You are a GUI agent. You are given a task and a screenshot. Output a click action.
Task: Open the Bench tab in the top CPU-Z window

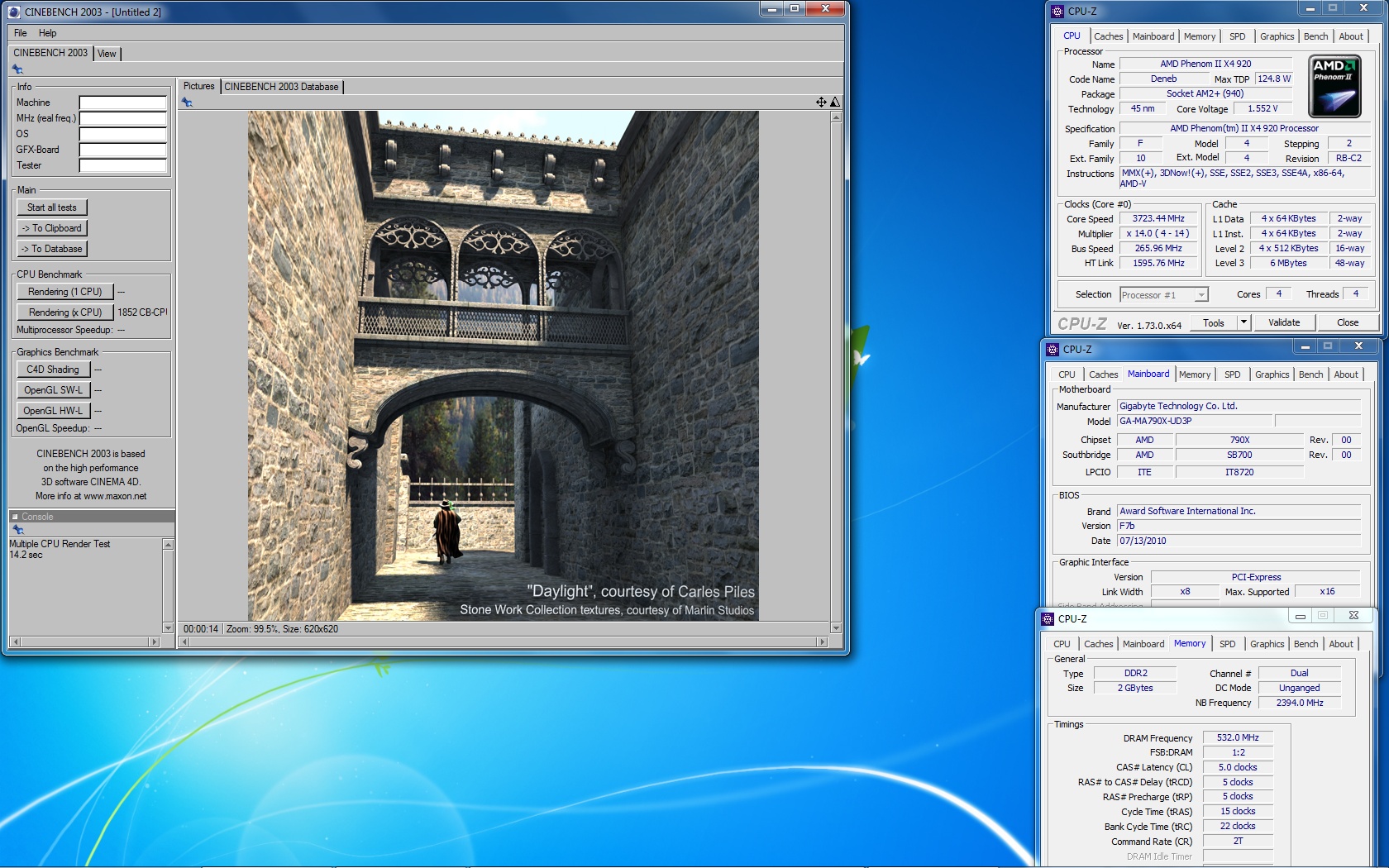[1315, 36]
